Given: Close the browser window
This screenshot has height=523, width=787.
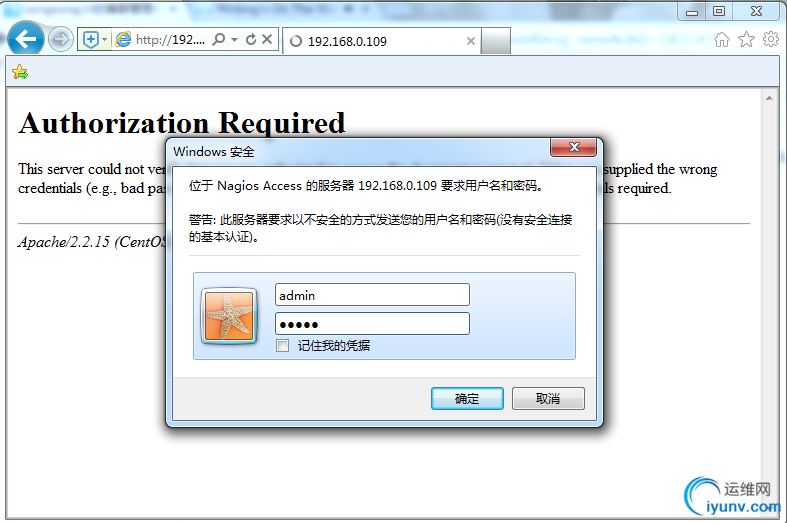Looking at the screenshot, I should click(756, 12).
